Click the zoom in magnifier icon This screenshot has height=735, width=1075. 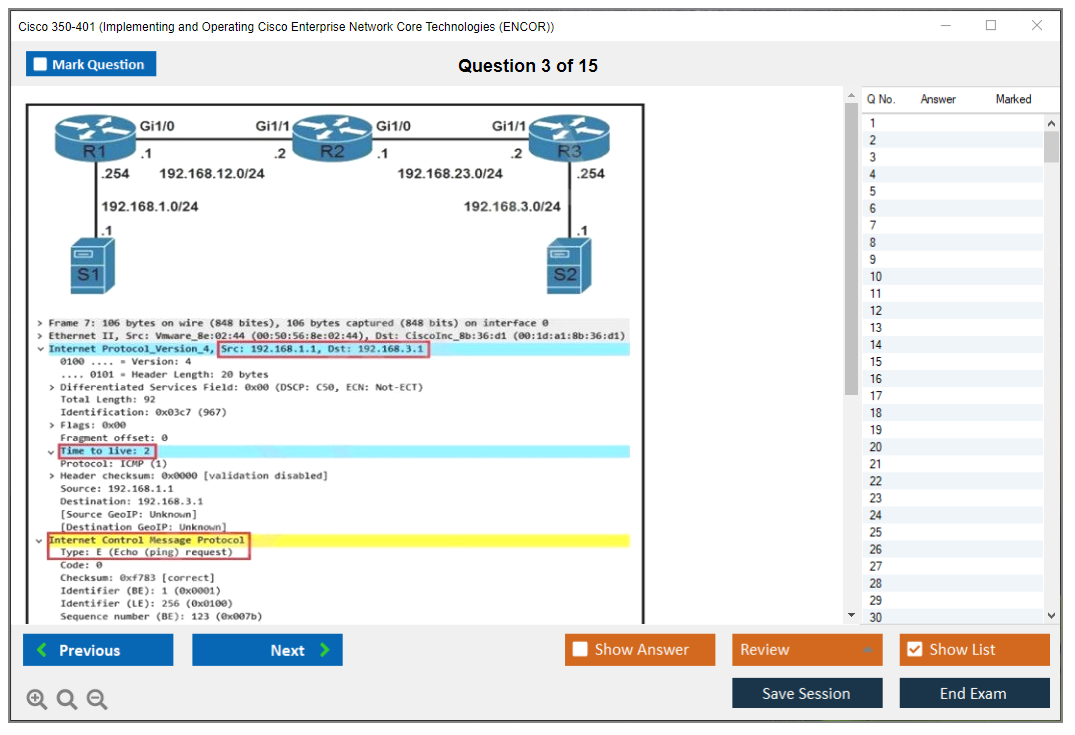[36, 699]
